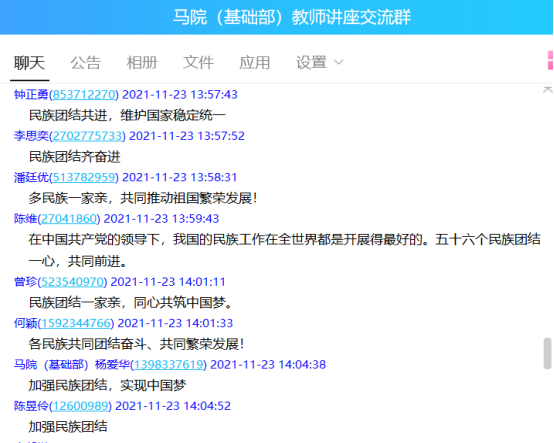
Task: Open QQ number link 1592344766
Action: [x=76, y=323]
